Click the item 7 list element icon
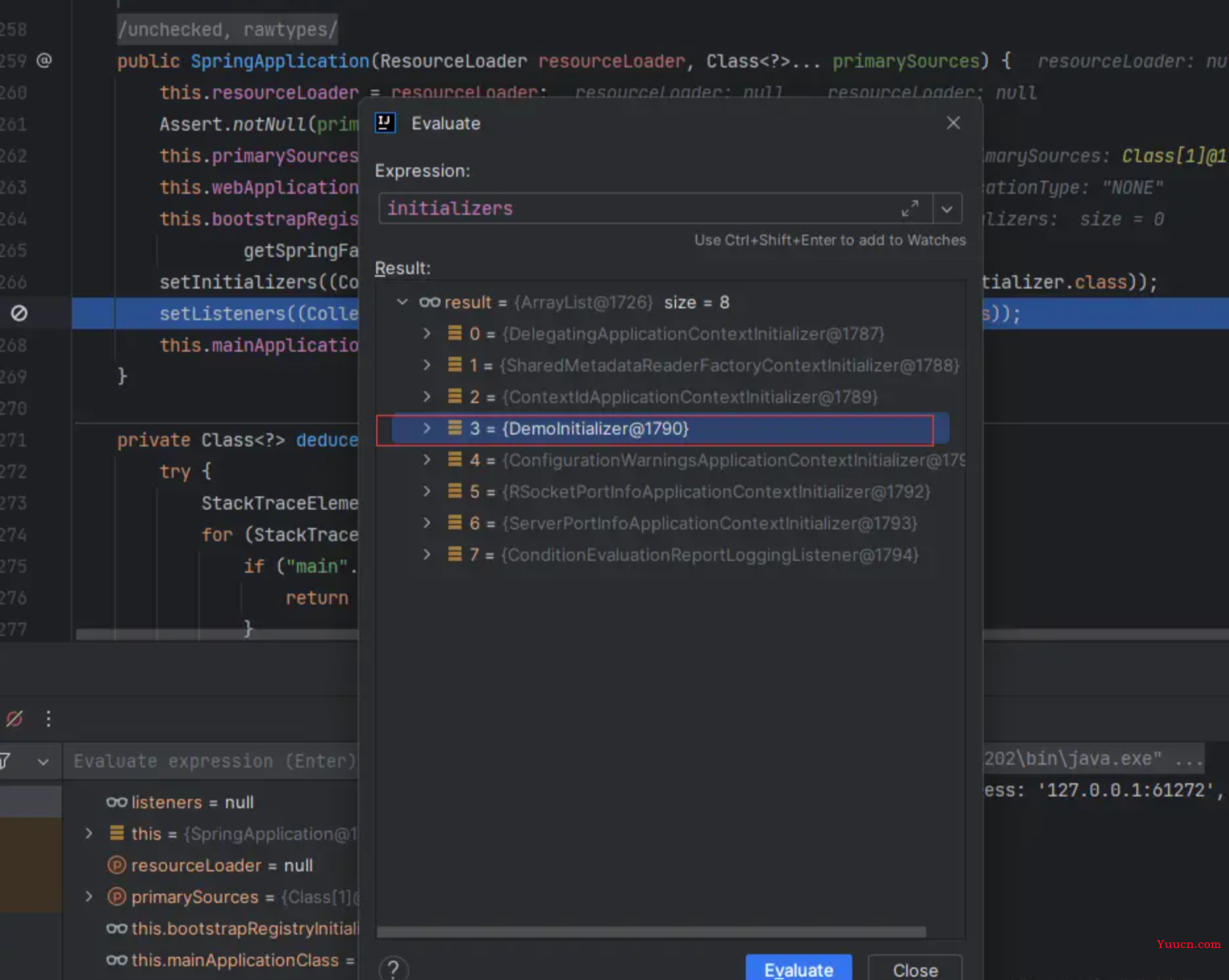The height and width of the screenshot is (980, 1229). (x=454, y=554)
